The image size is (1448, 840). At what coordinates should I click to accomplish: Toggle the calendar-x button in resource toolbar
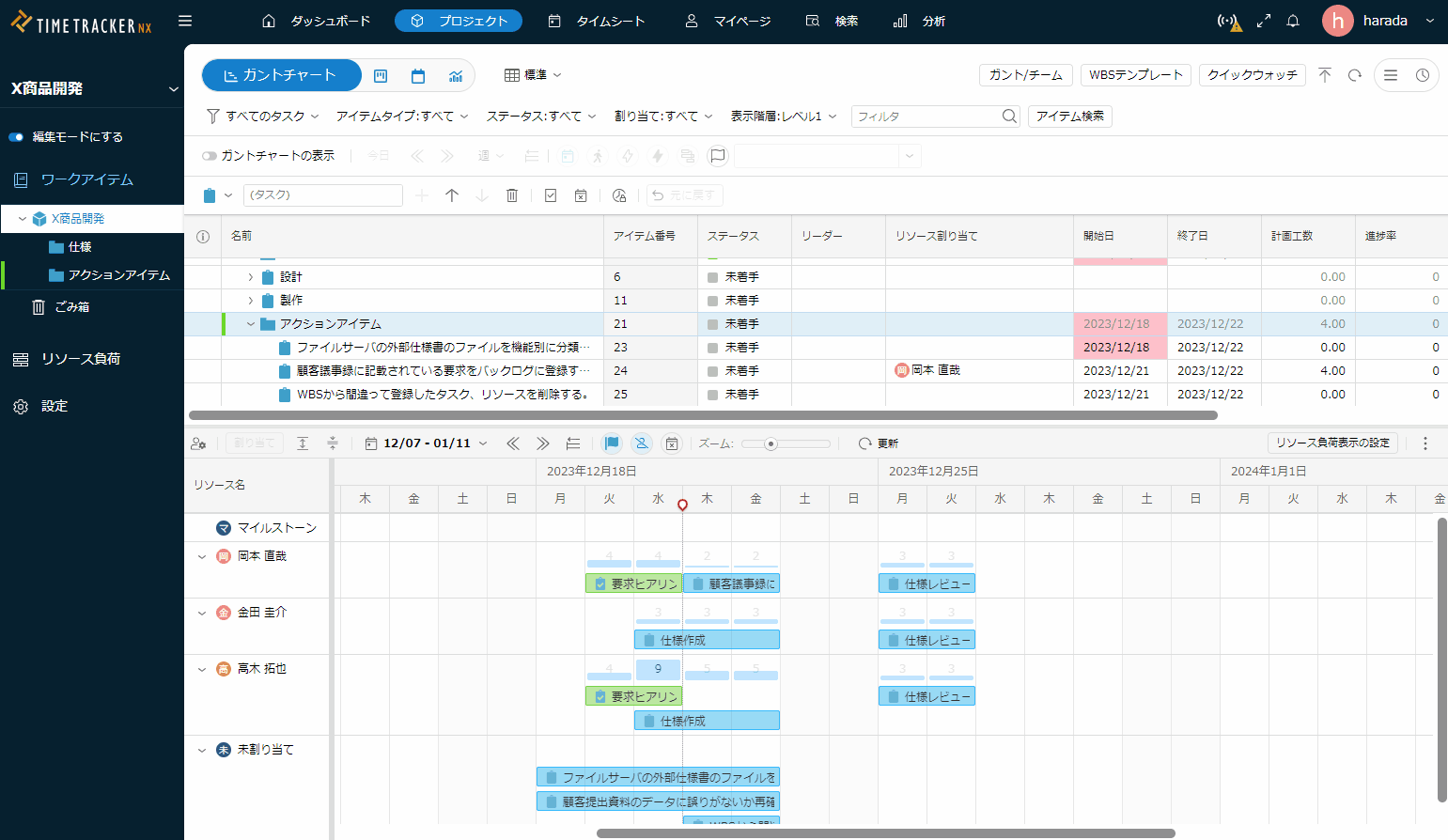pos(672,443)
